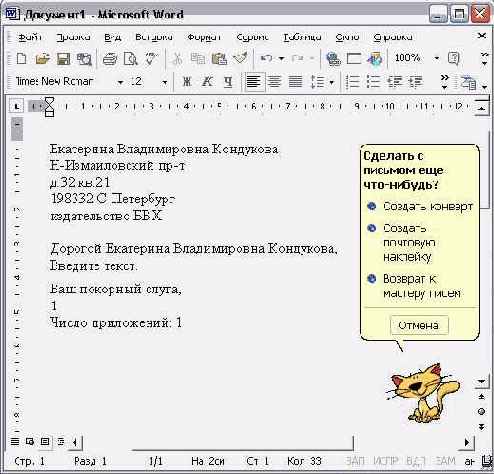Viewport: 494px width, 474px height.
Task: Decrease the paragraph indent
Action: click(x=394, y=81)
